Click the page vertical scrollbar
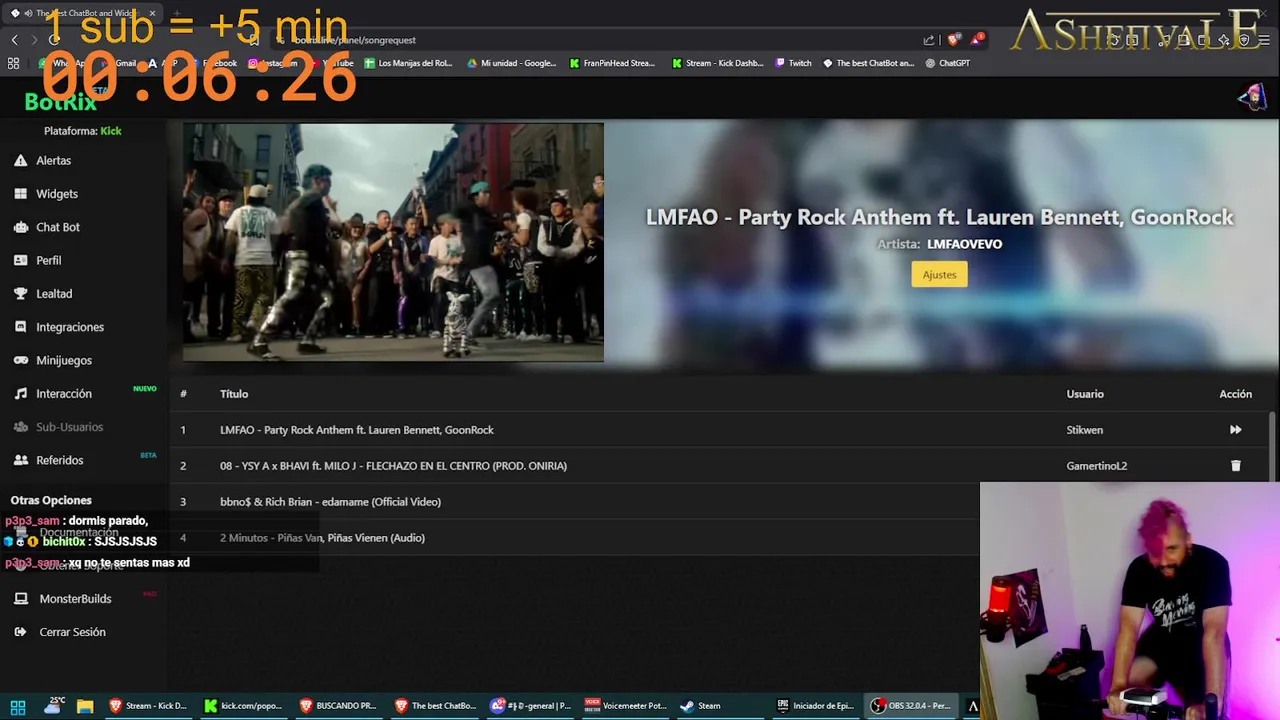Screen dimensions: 1280x720 (1273, 448)
